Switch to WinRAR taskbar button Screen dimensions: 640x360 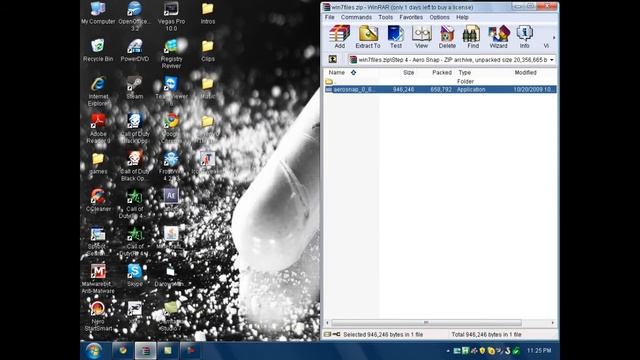pos(146,351)
